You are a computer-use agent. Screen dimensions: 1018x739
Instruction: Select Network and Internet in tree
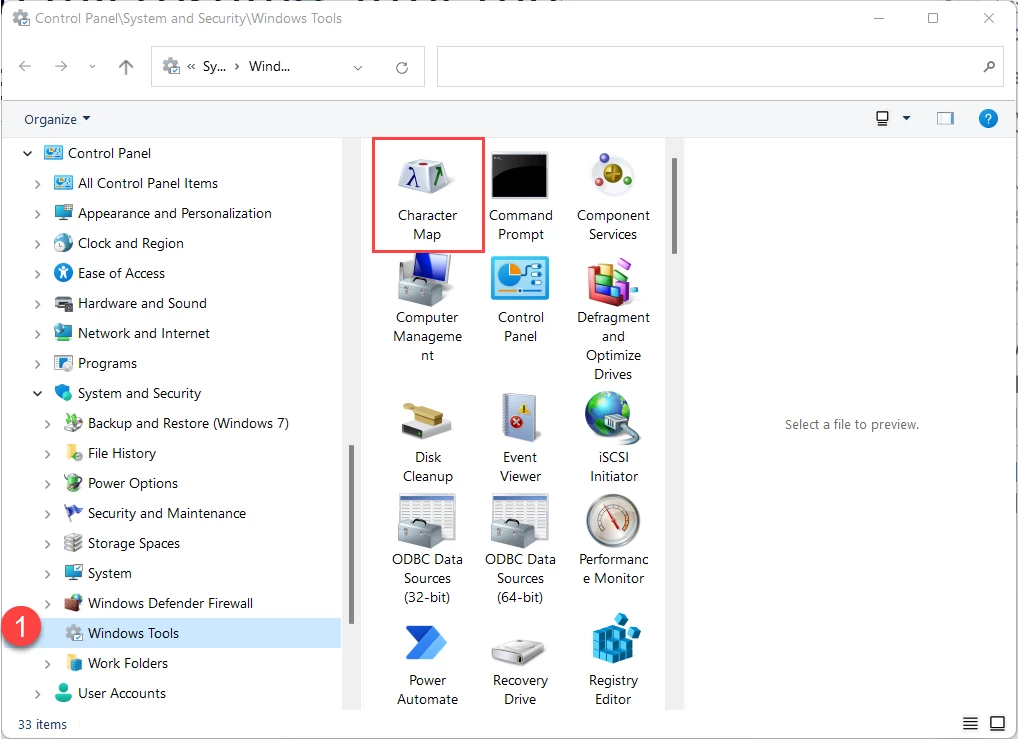tap(143, 333)
